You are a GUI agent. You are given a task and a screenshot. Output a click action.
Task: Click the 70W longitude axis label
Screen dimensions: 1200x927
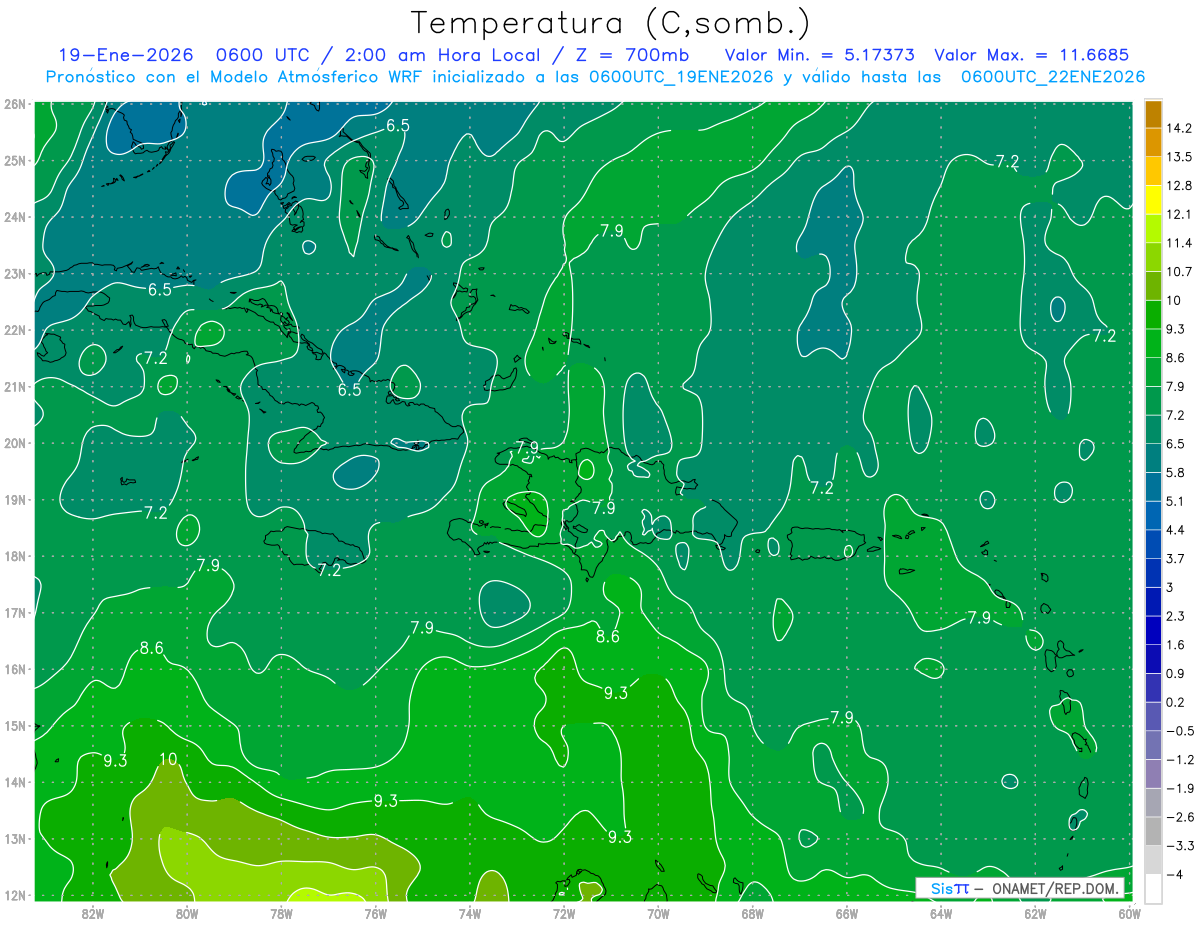point(658,913)
